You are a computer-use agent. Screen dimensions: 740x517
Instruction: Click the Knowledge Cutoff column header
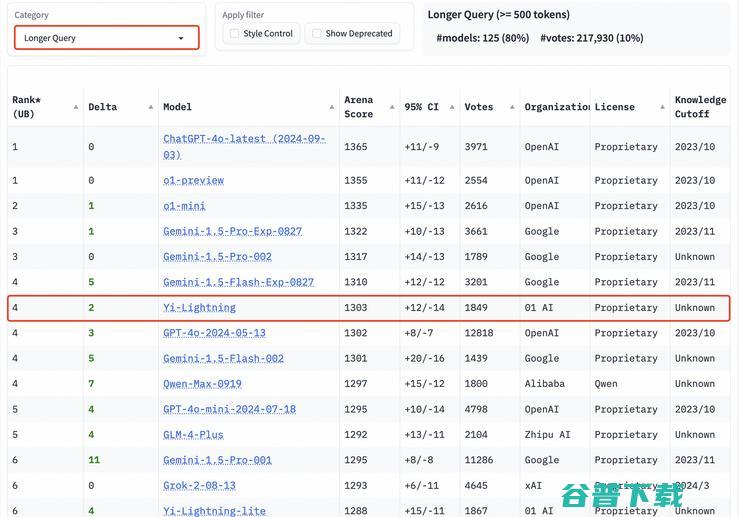(700, 107)
